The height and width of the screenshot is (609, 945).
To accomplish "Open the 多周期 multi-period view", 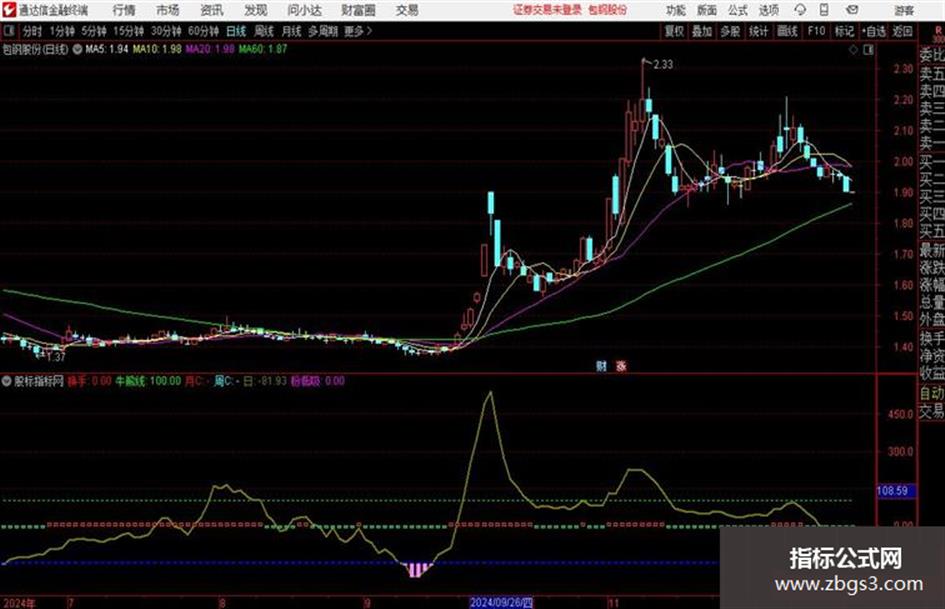I will [x=323, y=31].
